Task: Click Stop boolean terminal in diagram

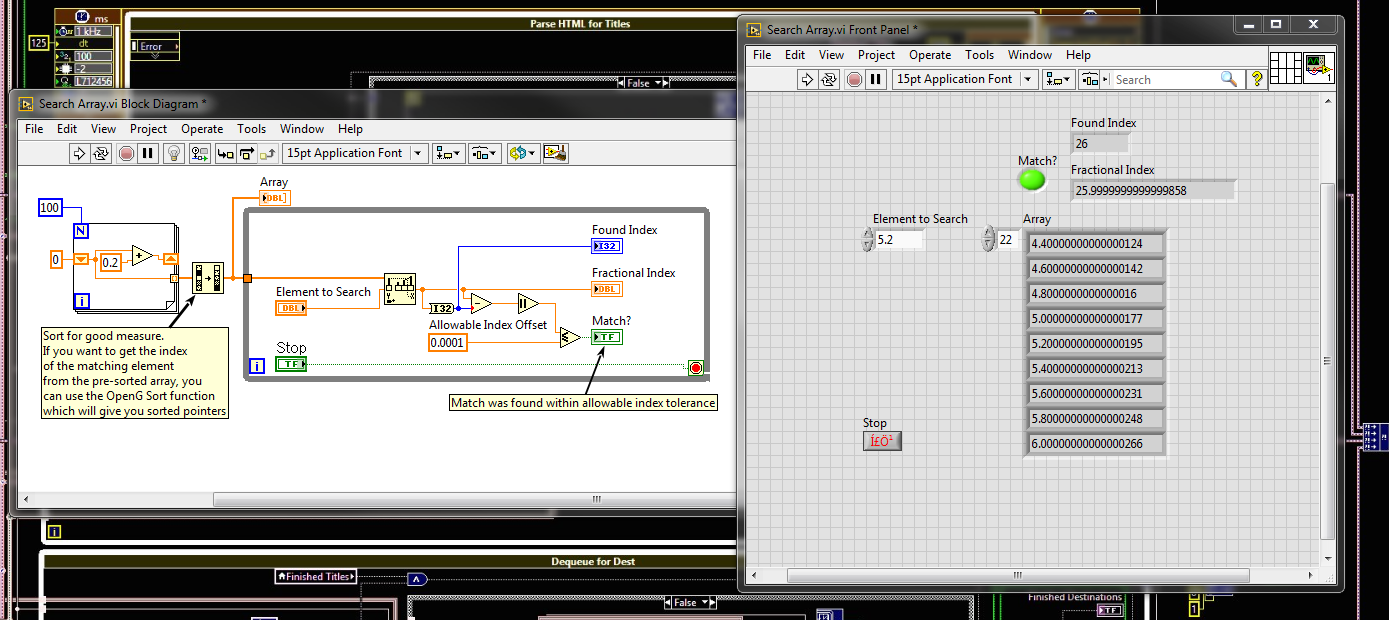Action: [x=291, y=364]
